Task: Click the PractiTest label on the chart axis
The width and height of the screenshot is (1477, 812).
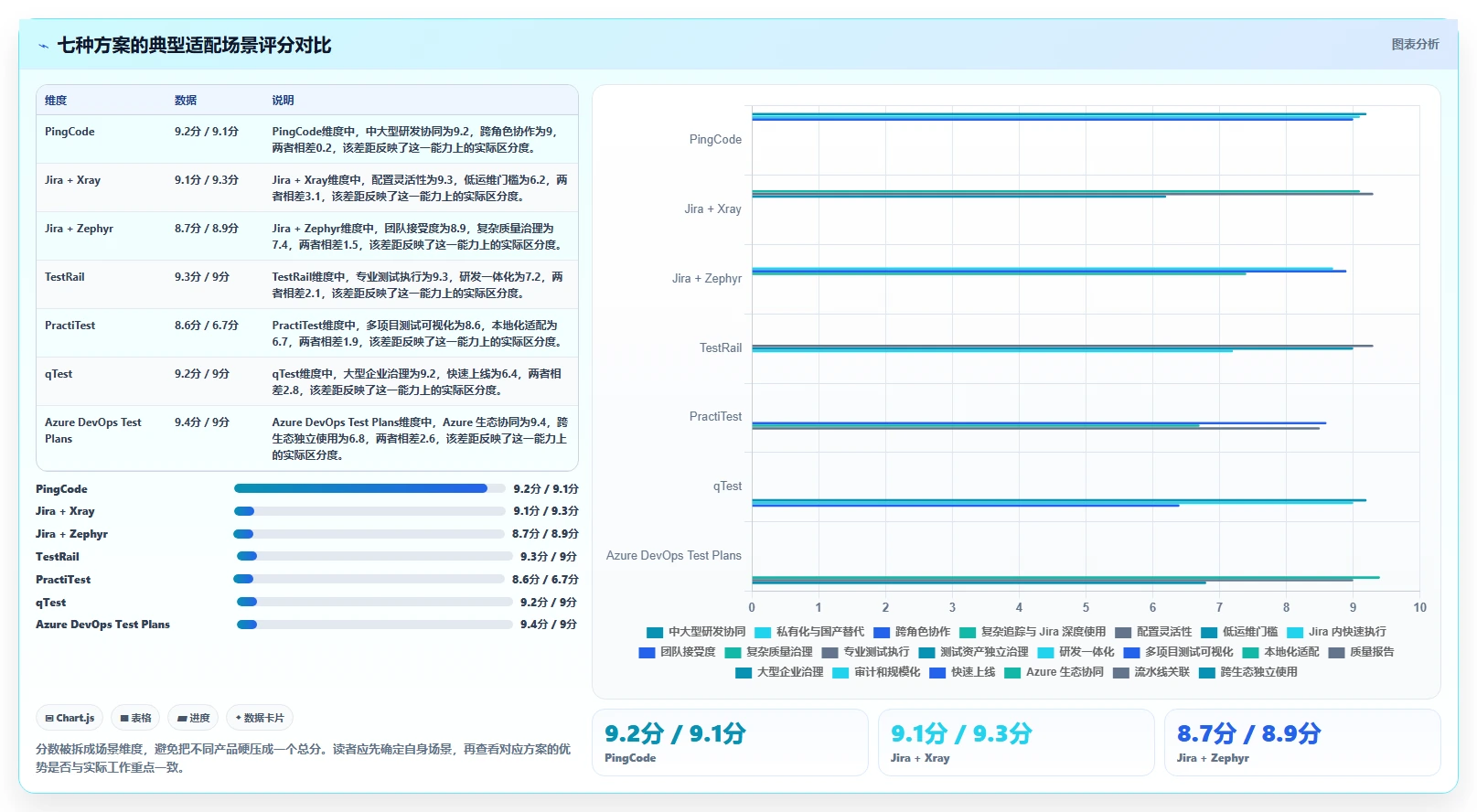Action: [x=715, y=417]
